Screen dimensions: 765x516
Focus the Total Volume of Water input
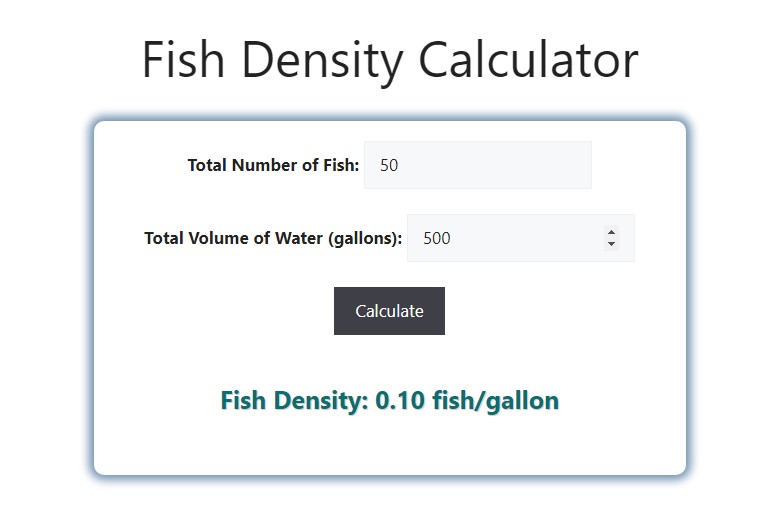(x=521, y=238)
